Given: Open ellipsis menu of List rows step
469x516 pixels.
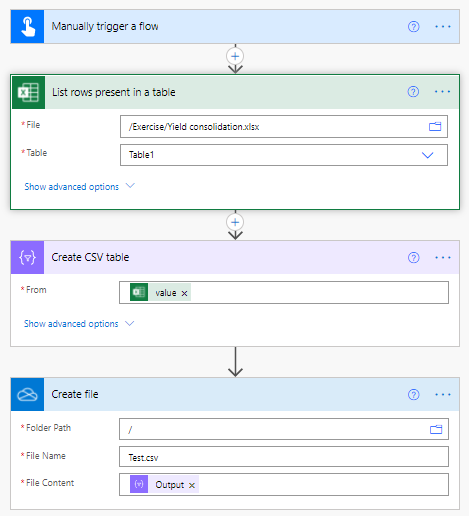Looking at the screenshot, I should click(442, 92).
